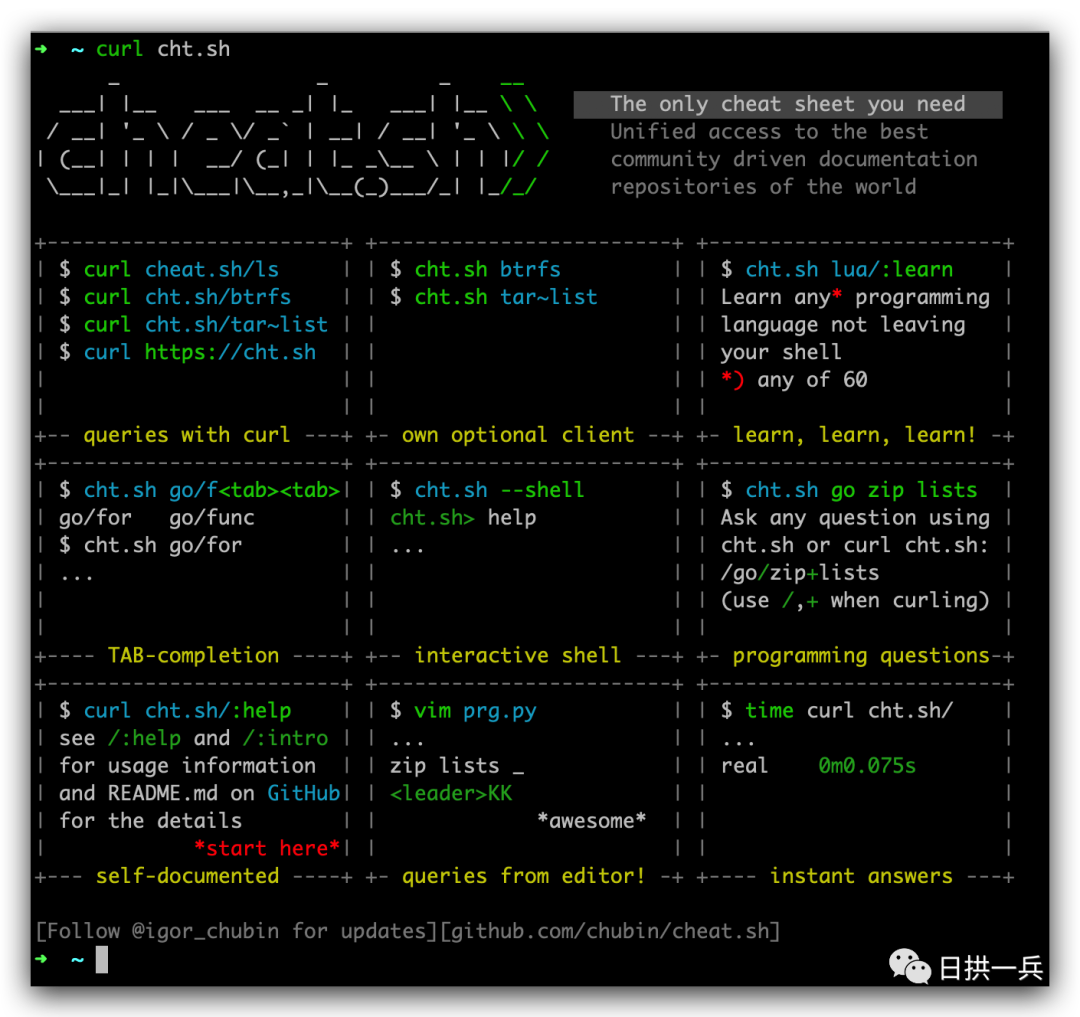Click the 'curl cht.sh/btrfs' command
This screenshot has height=1017, width=1080.
coord(187,297)
